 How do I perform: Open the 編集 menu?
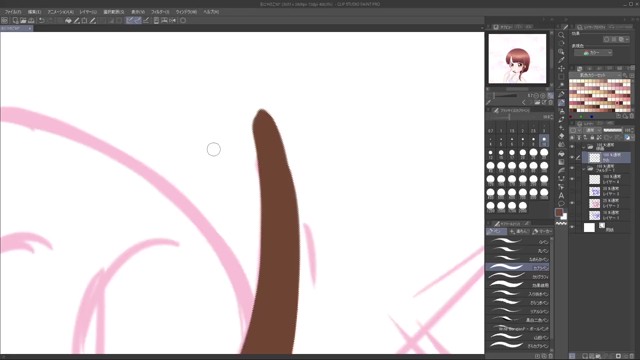click(x=34, y=12)
